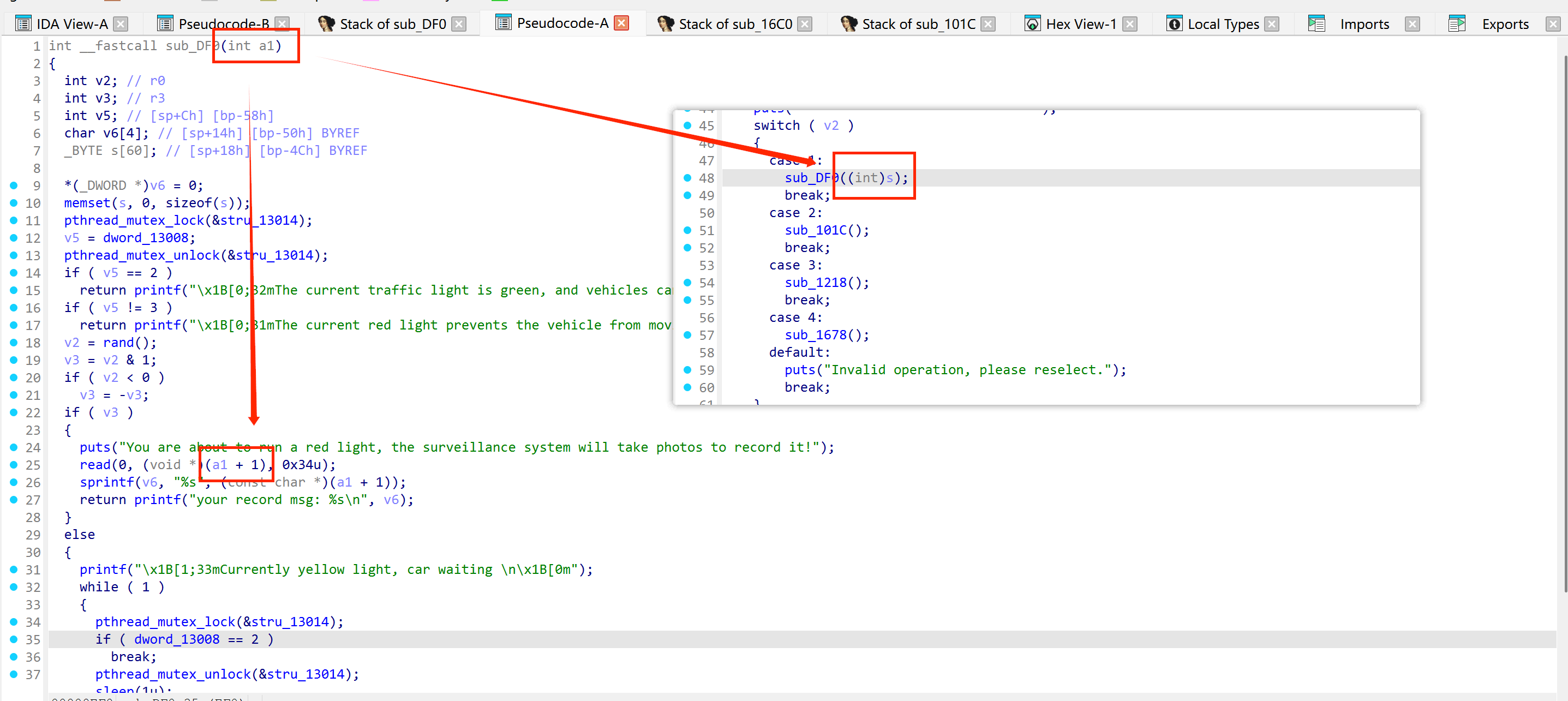1568x701 pixels.
Task: Close the IDA View-A tab
Action: (x=121, y=25)
